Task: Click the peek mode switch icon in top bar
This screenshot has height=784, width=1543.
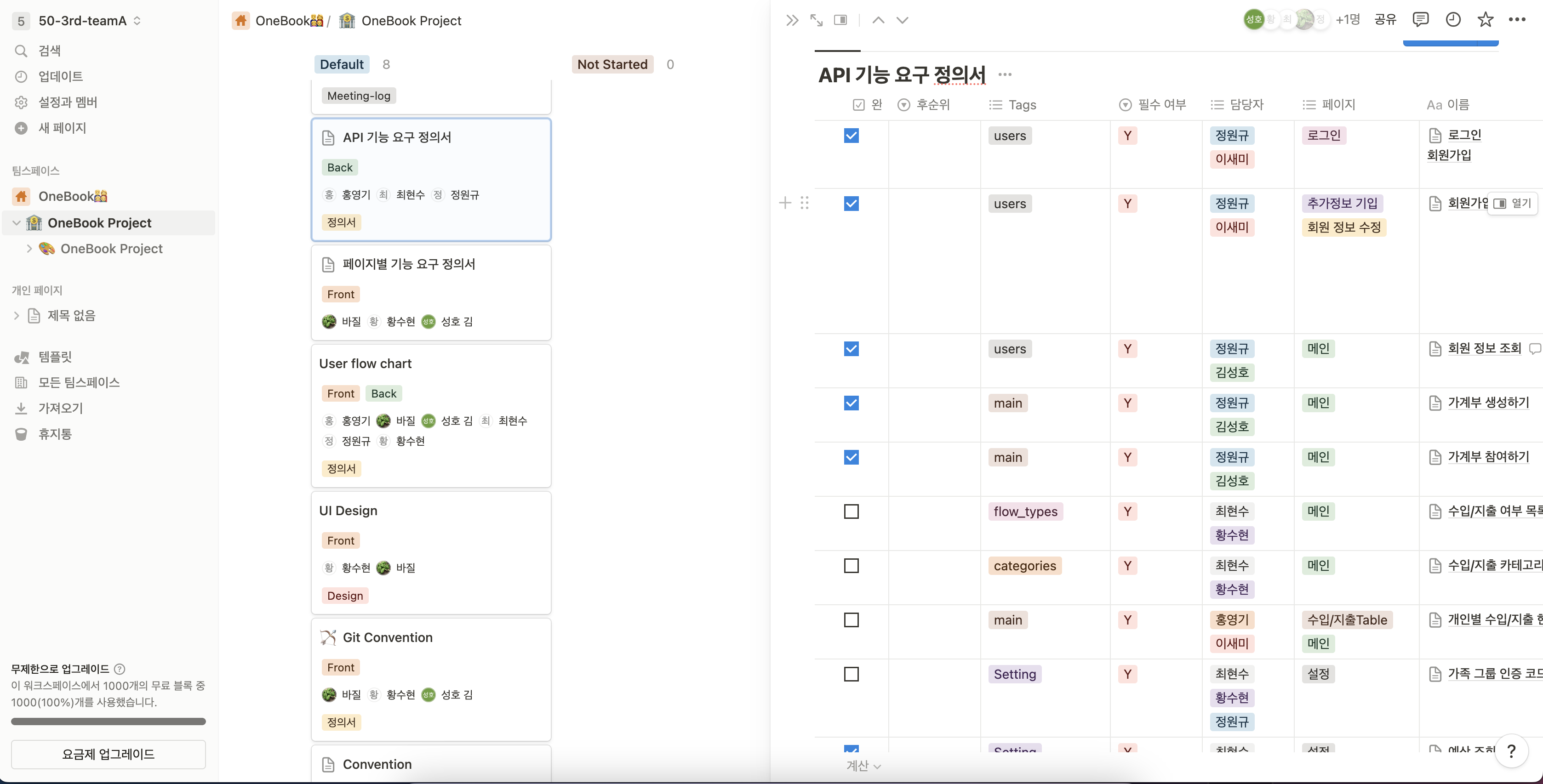Action: pos(840,20)
